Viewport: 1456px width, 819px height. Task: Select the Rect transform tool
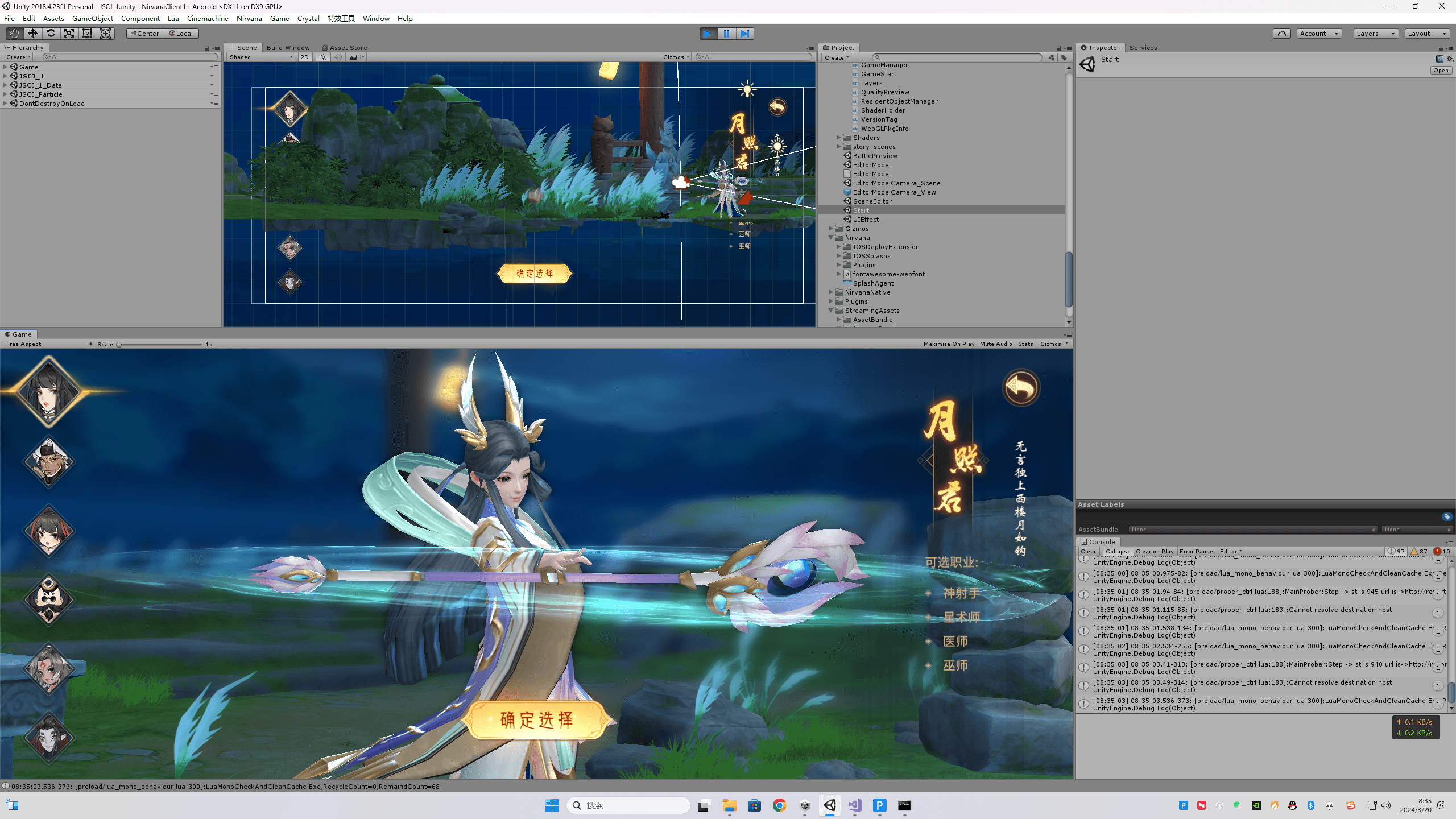click(x=87, y=34)
